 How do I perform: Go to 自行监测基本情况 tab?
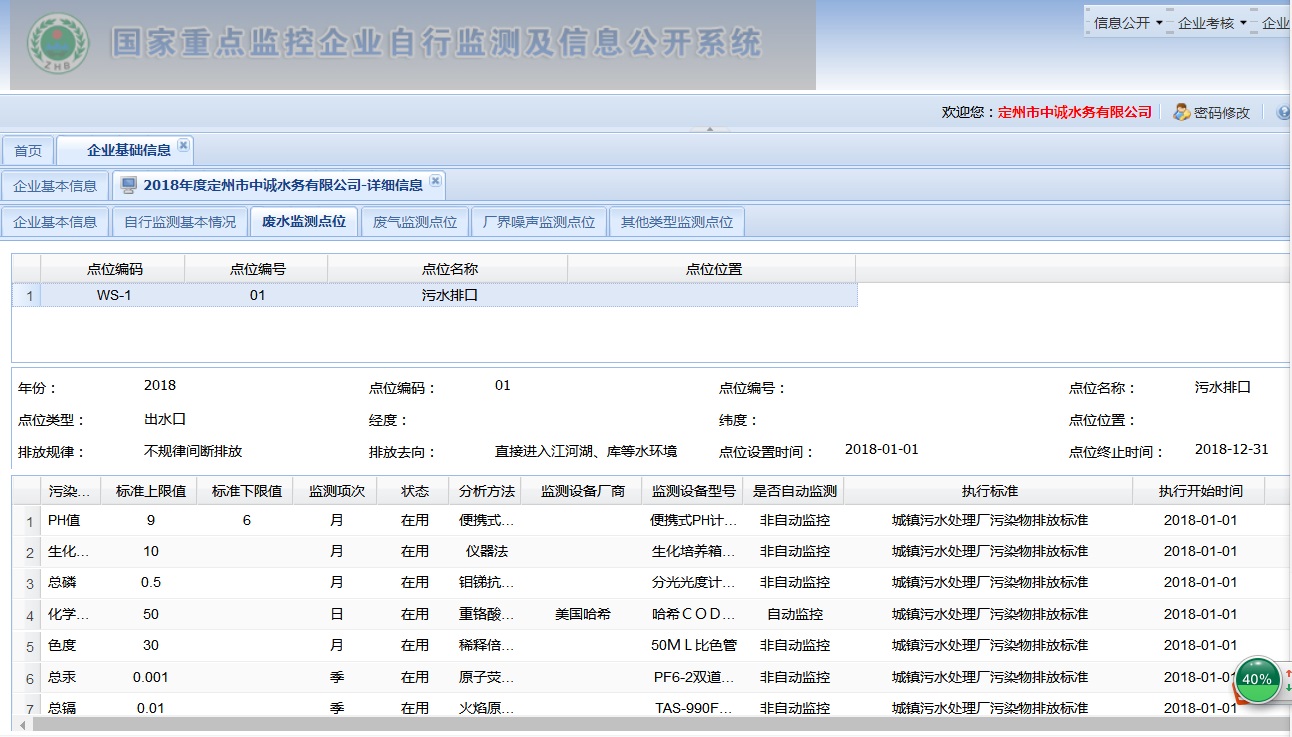point(180,222)
